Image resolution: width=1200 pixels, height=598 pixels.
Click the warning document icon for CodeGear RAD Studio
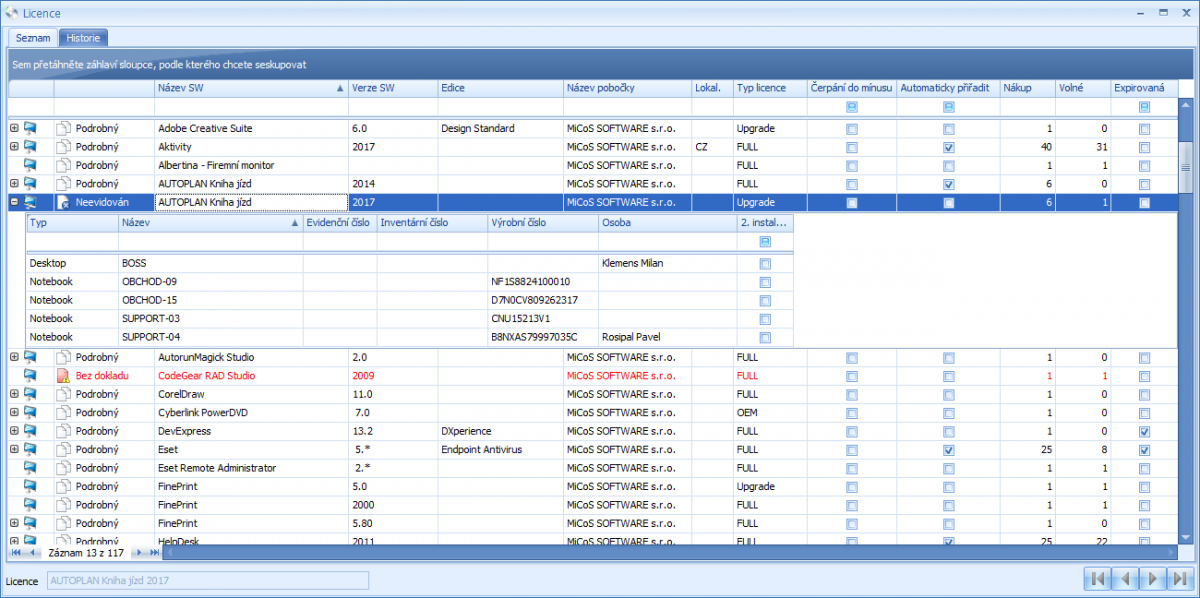pos(64,376)
